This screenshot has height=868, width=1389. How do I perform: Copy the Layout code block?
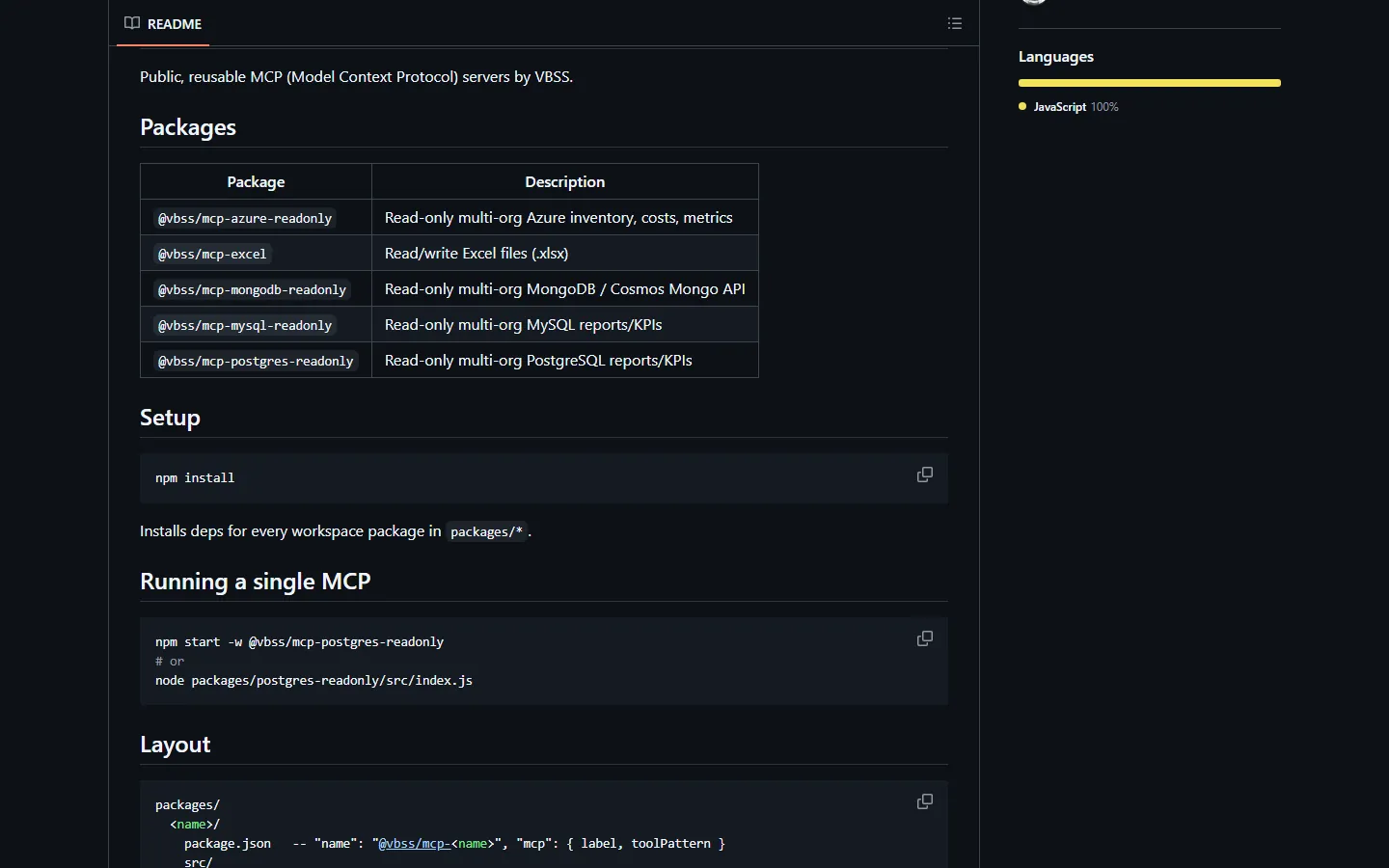pos(924,801)
